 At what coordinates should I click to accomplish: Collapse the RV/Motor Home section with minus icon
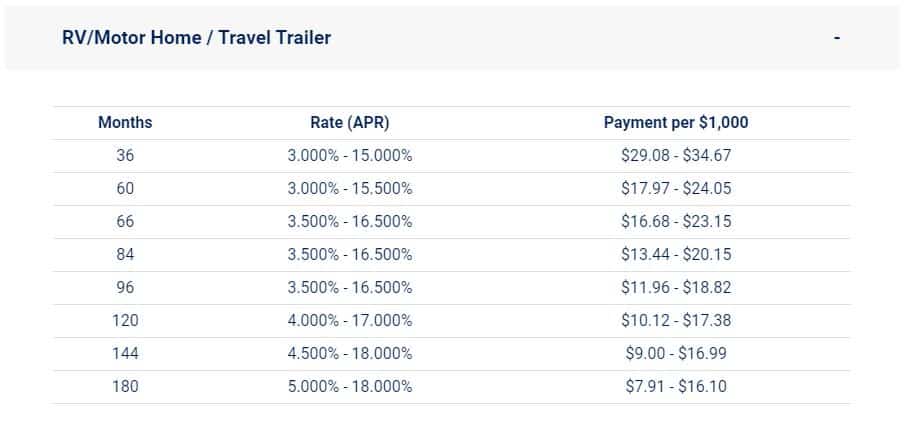[x=836, y=38]
